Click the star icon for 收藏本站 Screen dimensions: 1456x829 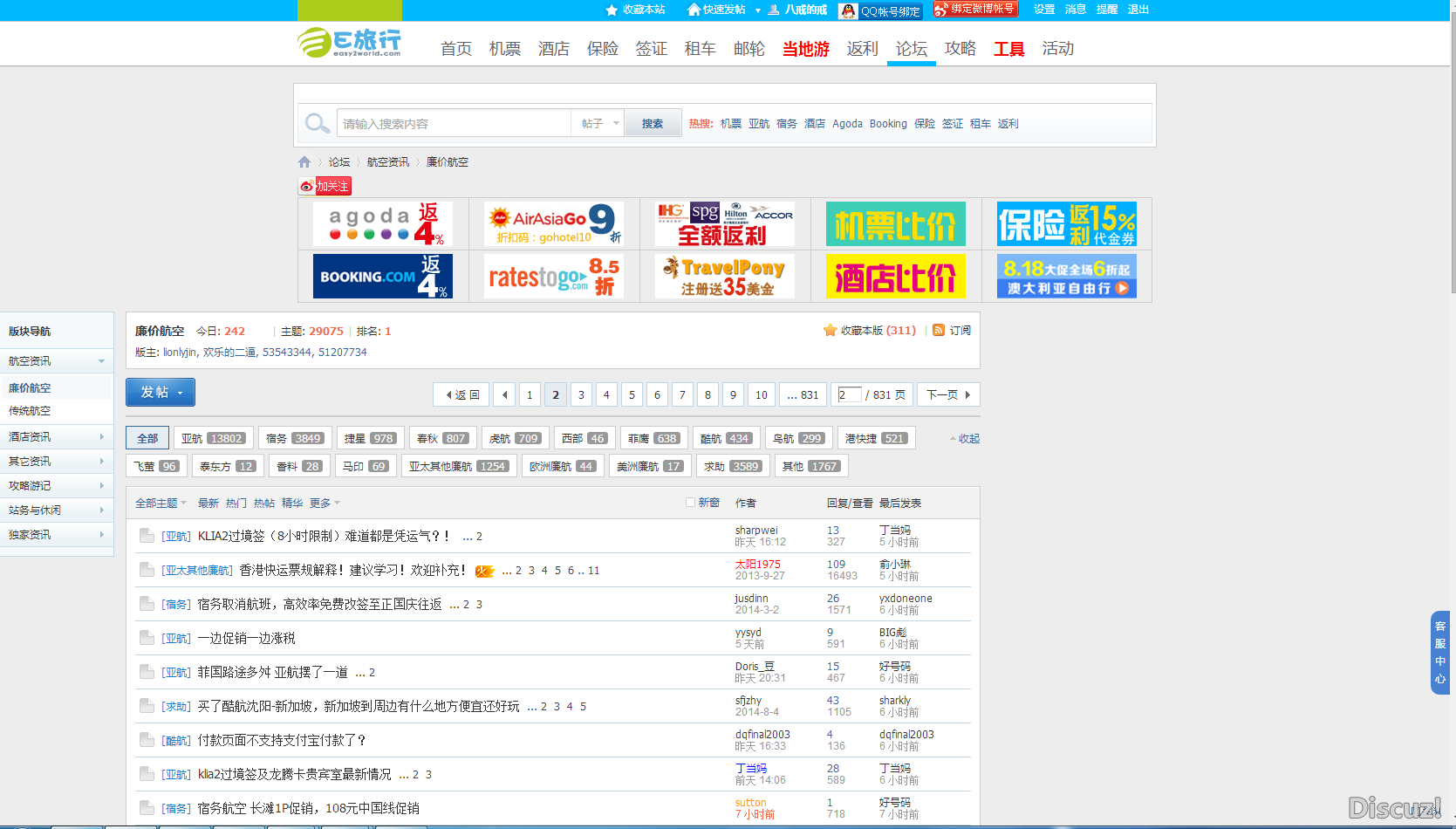click(612, 10)
